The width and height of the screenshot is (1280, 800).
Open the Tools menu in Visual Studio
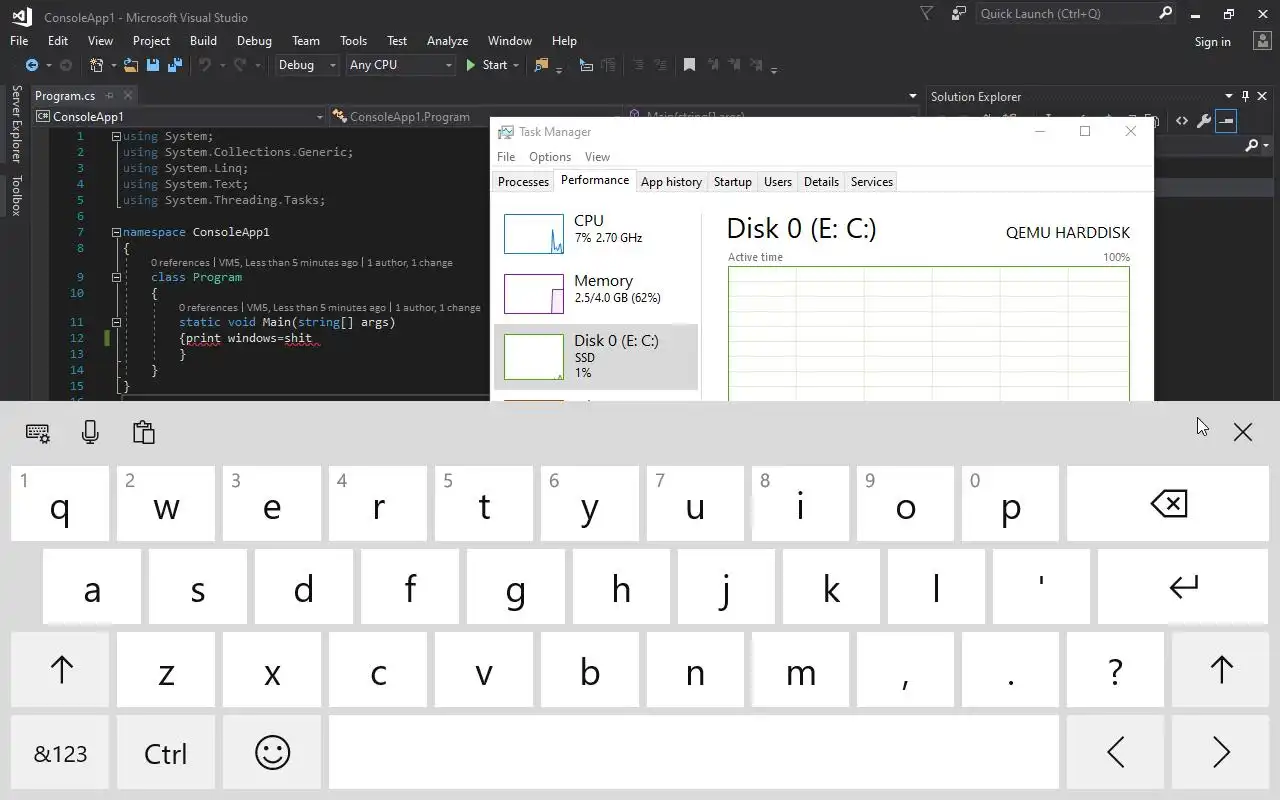353,41
